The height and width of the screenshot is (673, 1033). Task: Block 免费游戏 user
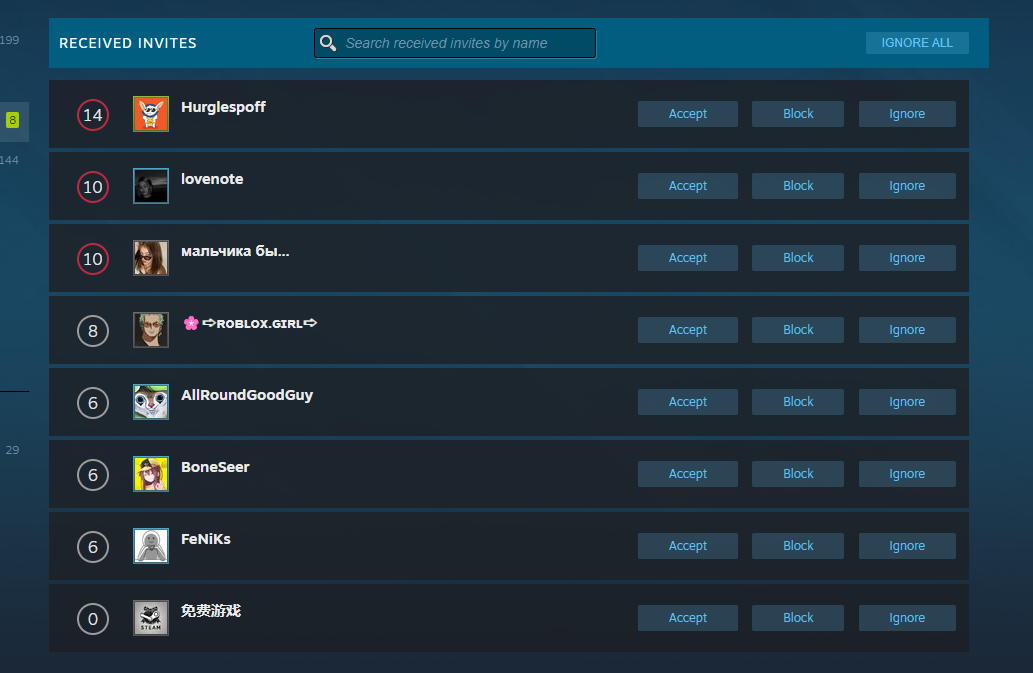point(798,618)
